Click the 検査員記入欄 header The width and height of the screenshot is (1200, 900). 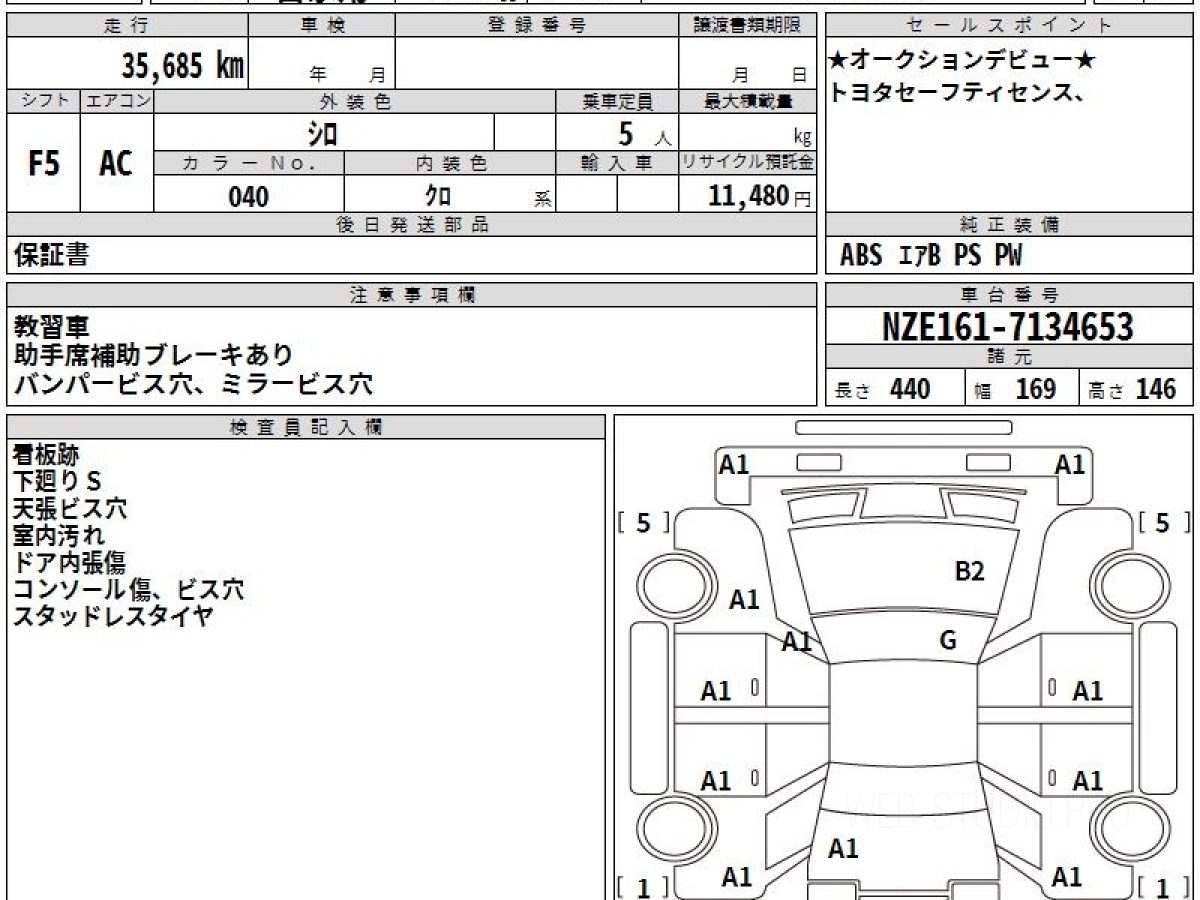306,427
